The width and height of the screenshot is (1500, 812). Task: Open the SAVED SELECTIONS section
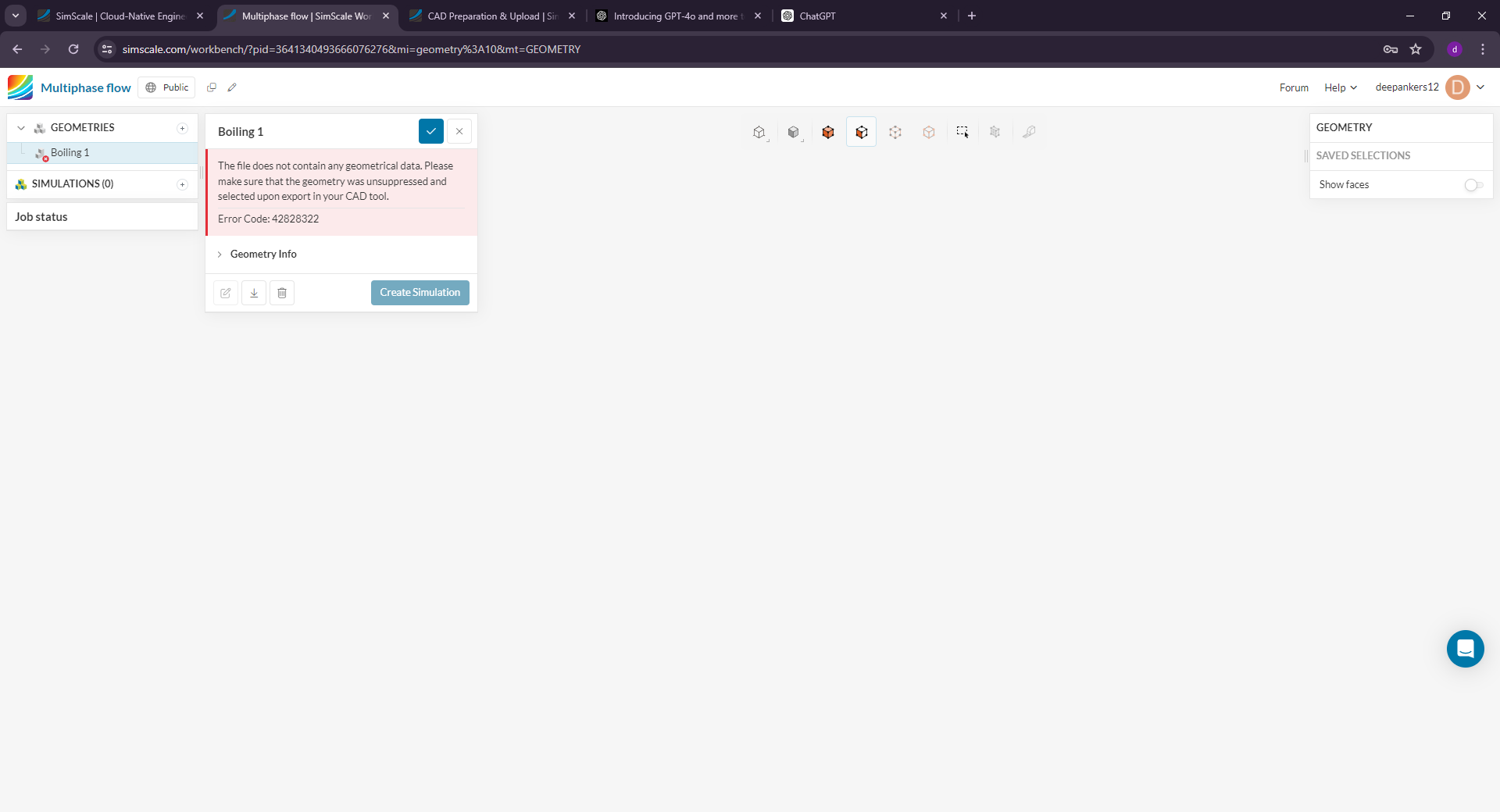click(x=1402, y=156)
